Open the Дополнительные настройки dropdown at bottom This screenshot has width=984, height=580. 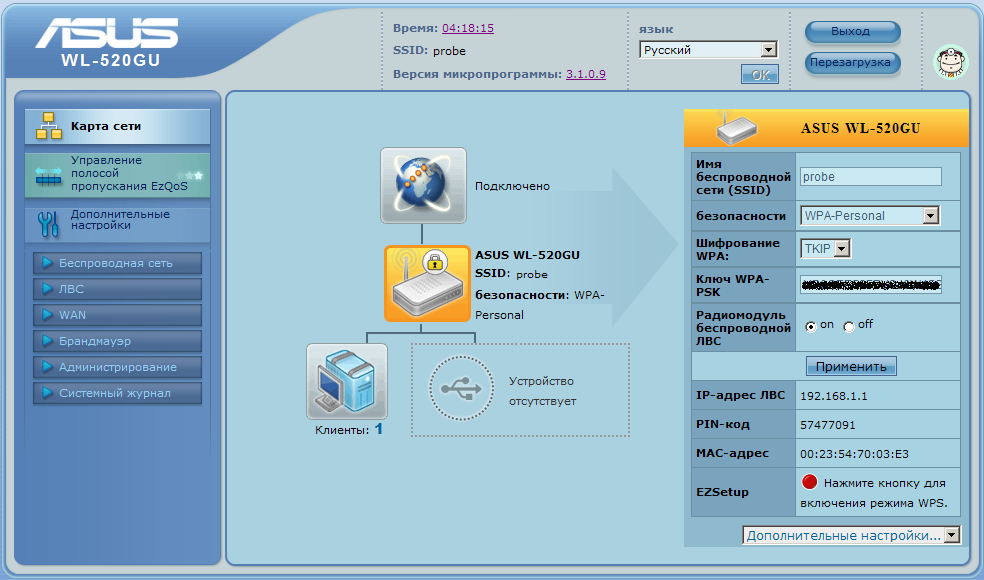[852, 535]
